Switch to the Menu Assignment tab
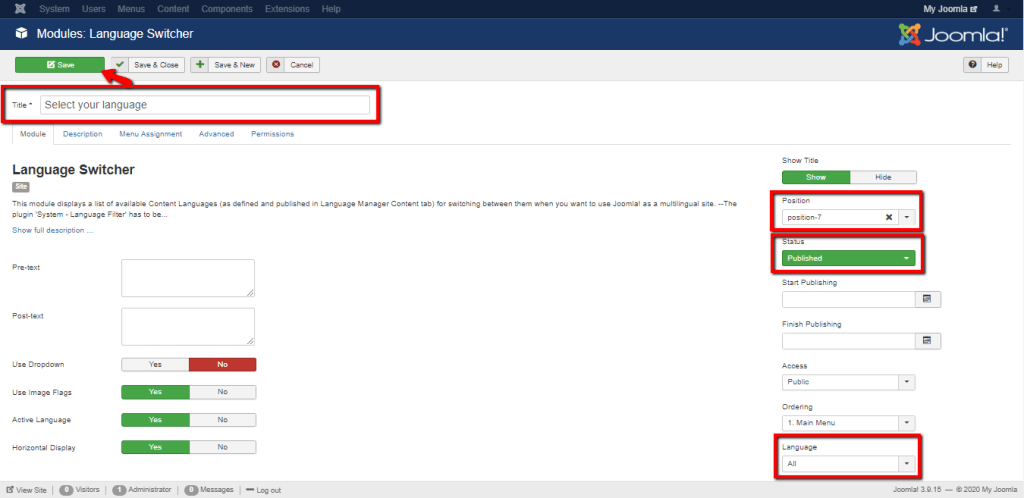Viewport: 1024px width, 498px height. point(151,134)
